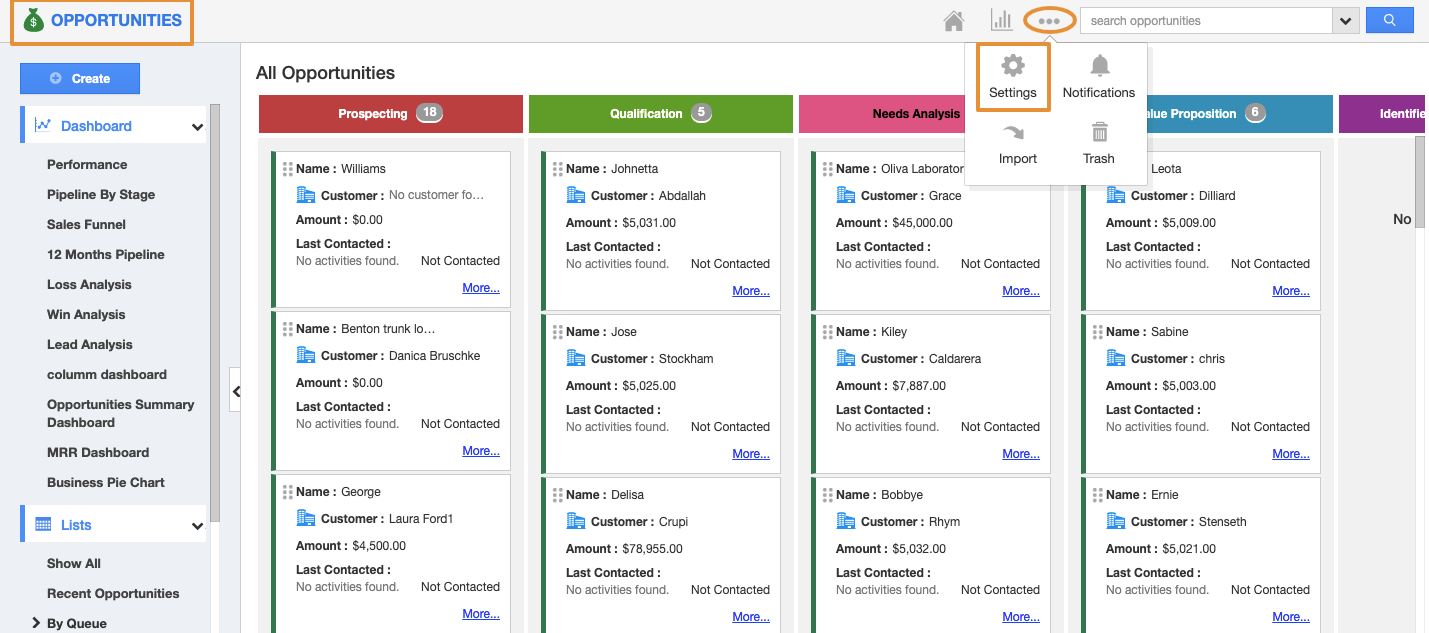Click into the search opportunities field
1429x633 pixels.
tap(1205, 21)
